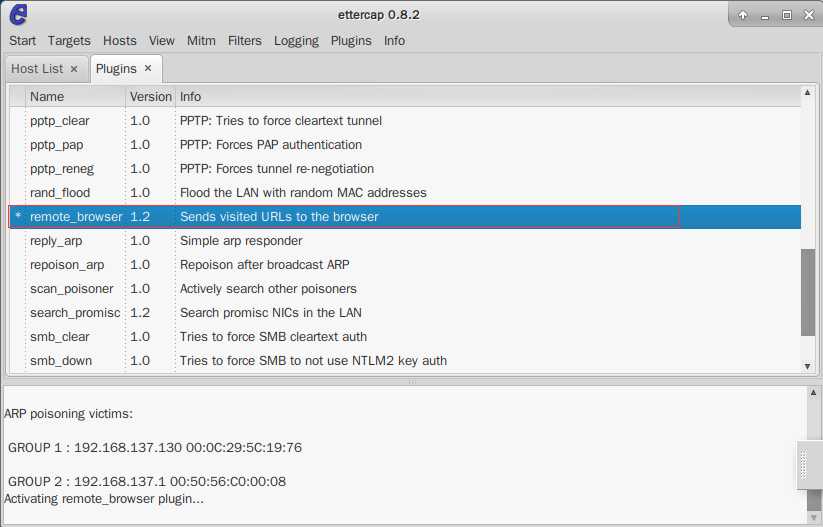Select the pptp_pap plugin row
This screenshot has height=527, width=823.
(405, 145)
